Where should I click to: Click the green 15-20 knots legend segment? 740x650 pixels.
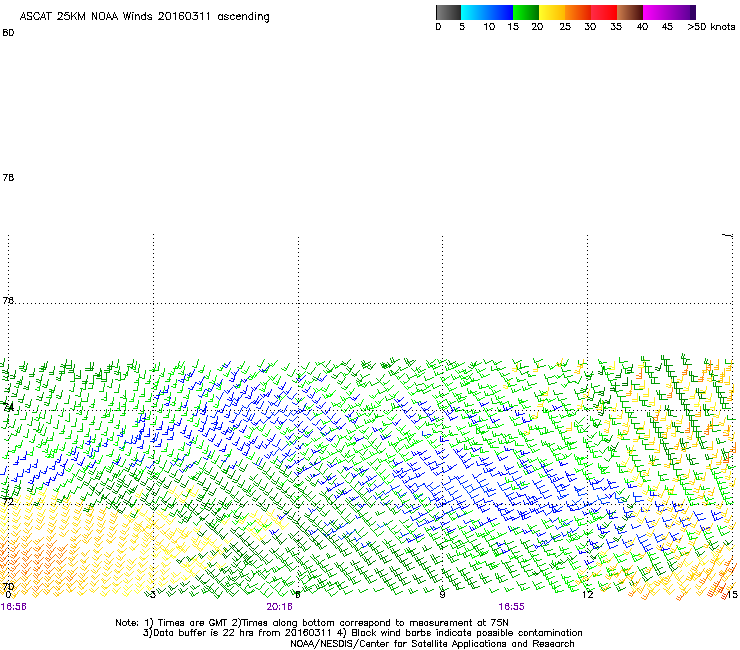(526, 12)
